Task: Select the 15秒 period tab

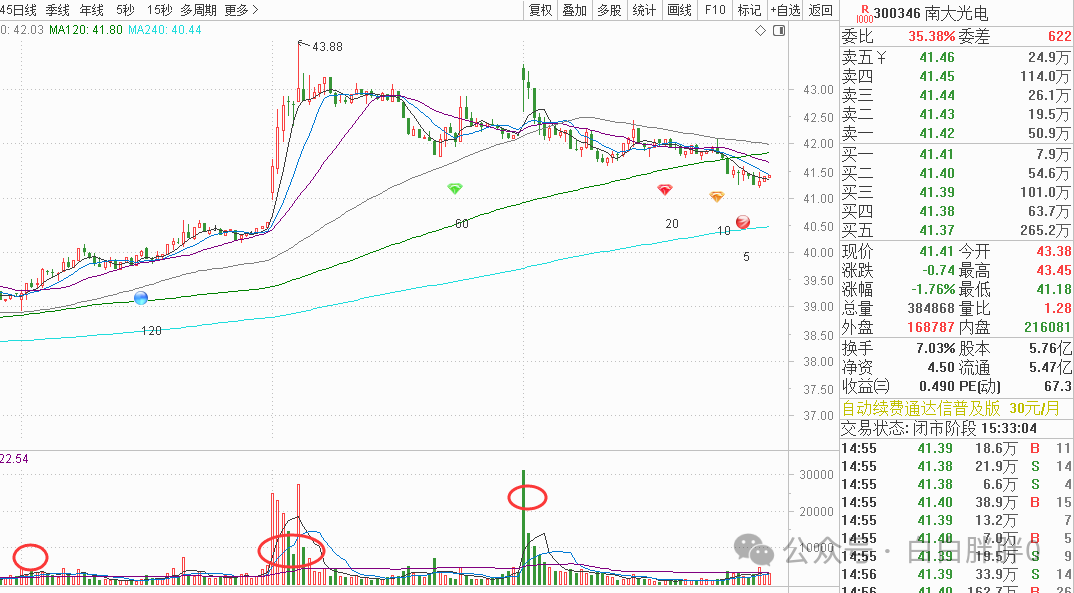Action: [x=159, y=10]
